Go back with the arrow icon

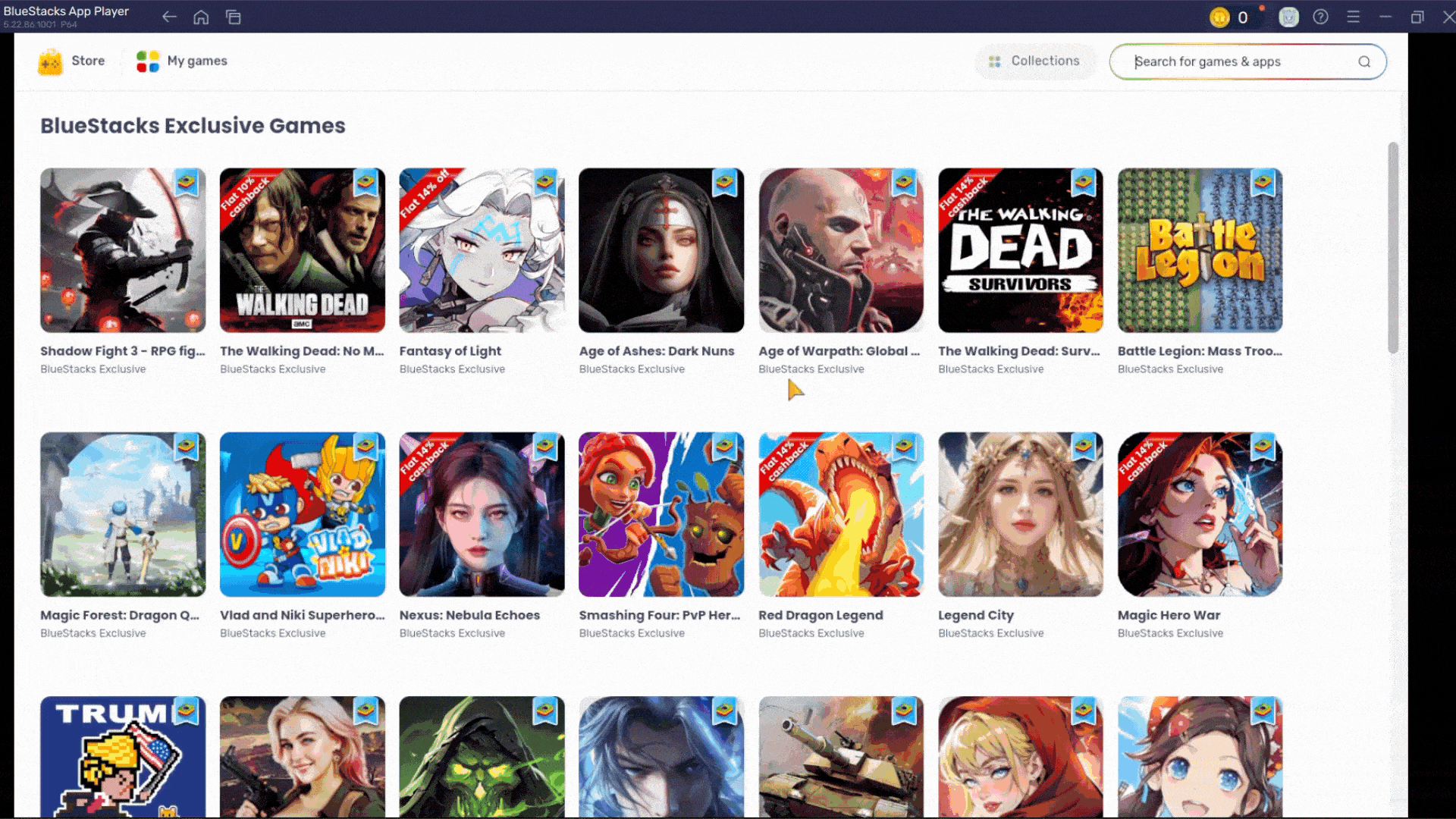click(x=169, y=17)
